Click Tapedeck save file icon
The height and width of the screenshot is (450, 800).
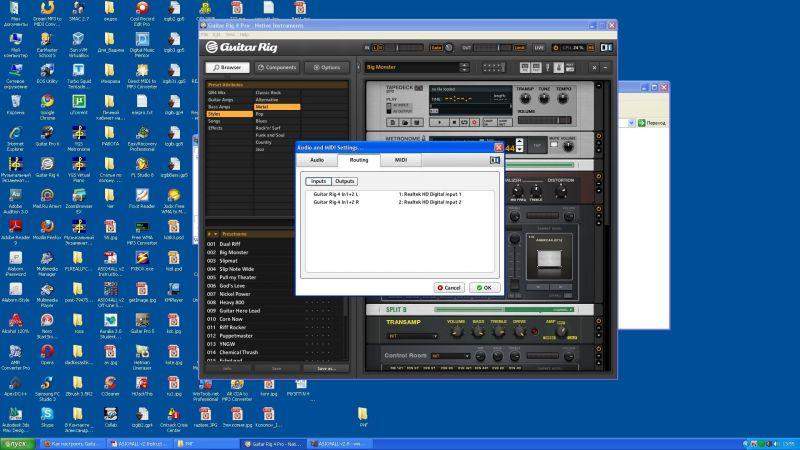tap(417, 122)
